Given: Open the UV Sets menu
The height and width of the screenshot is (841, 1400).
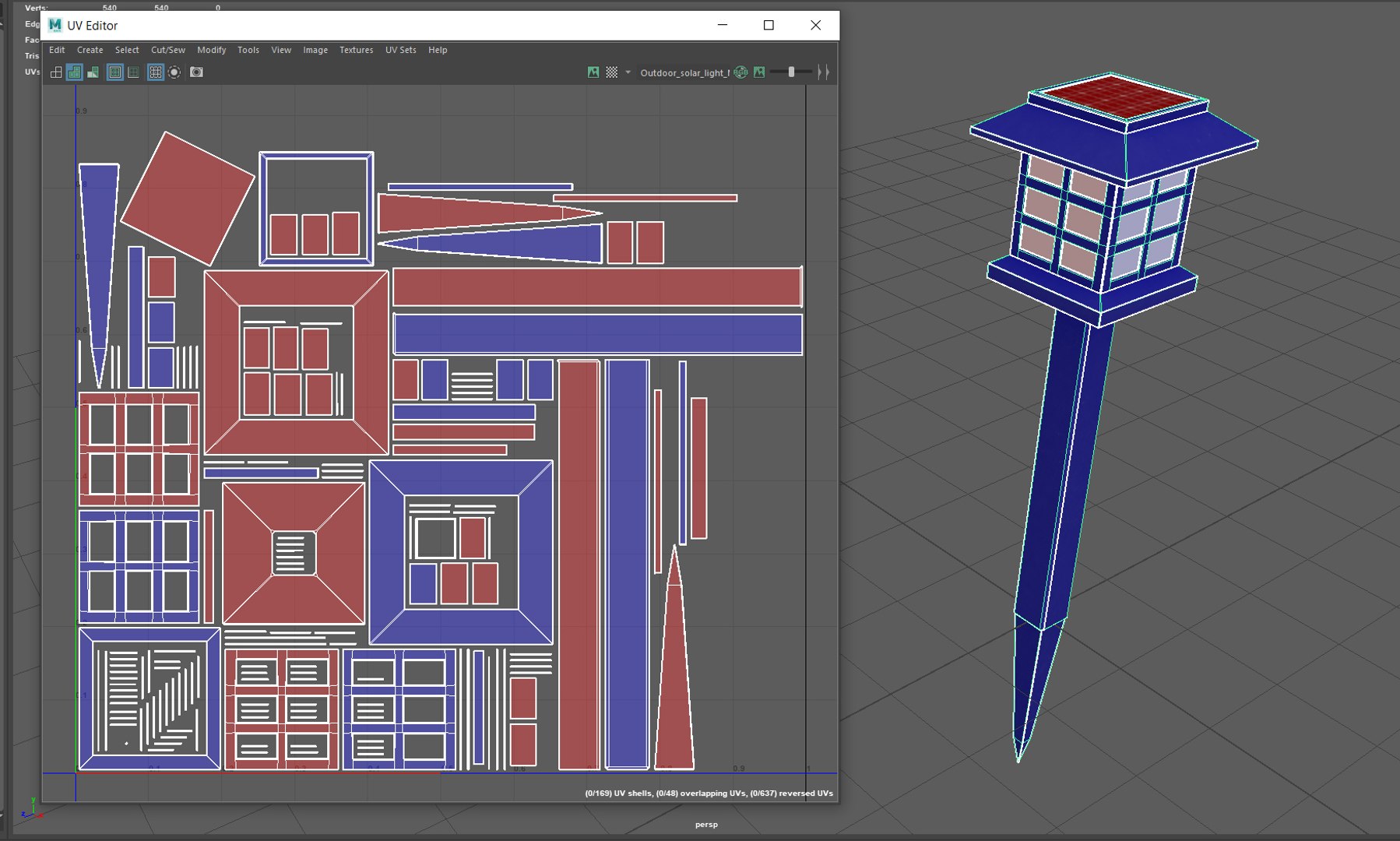Looking at the screenshot, I should pyautogui.click(x=400, y=50).
